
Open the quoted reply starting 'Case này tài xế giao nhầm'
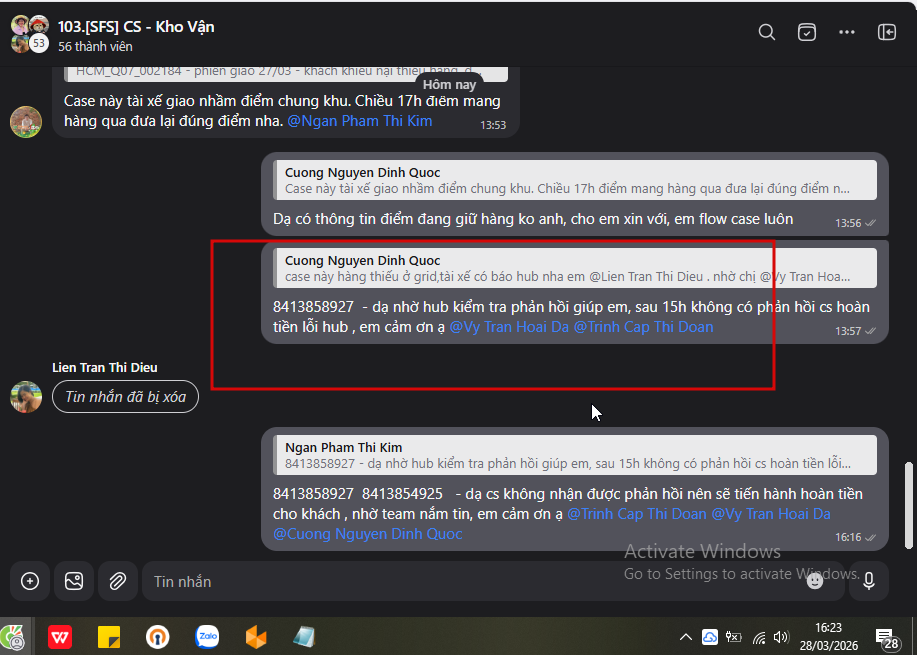(x=575, y=180)
